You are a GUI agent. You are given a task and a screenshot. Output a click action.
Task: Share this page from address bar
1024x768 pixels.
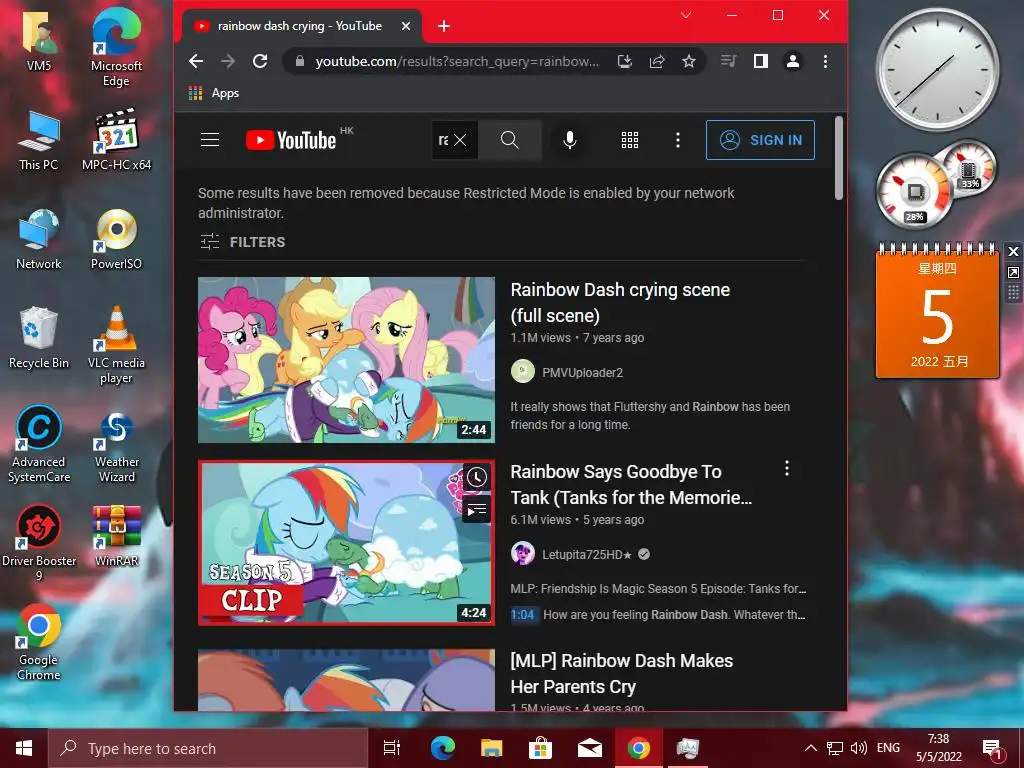point(657,61)
